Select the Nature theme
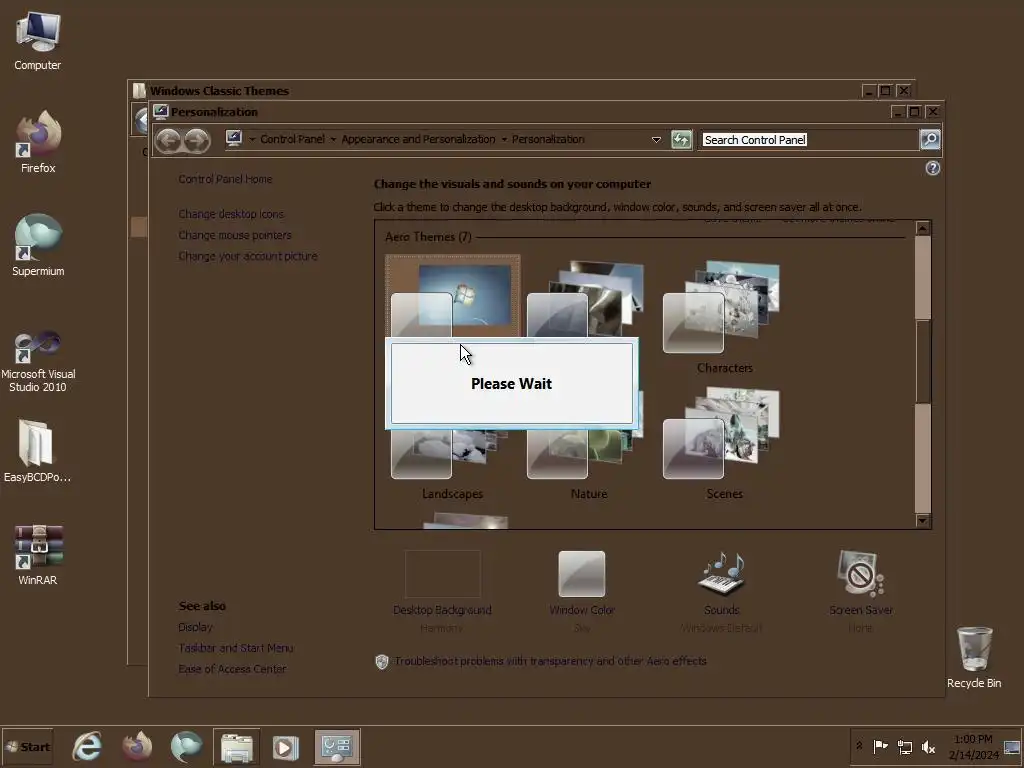This screenshot has height=768, width=1024. [588, 464]
